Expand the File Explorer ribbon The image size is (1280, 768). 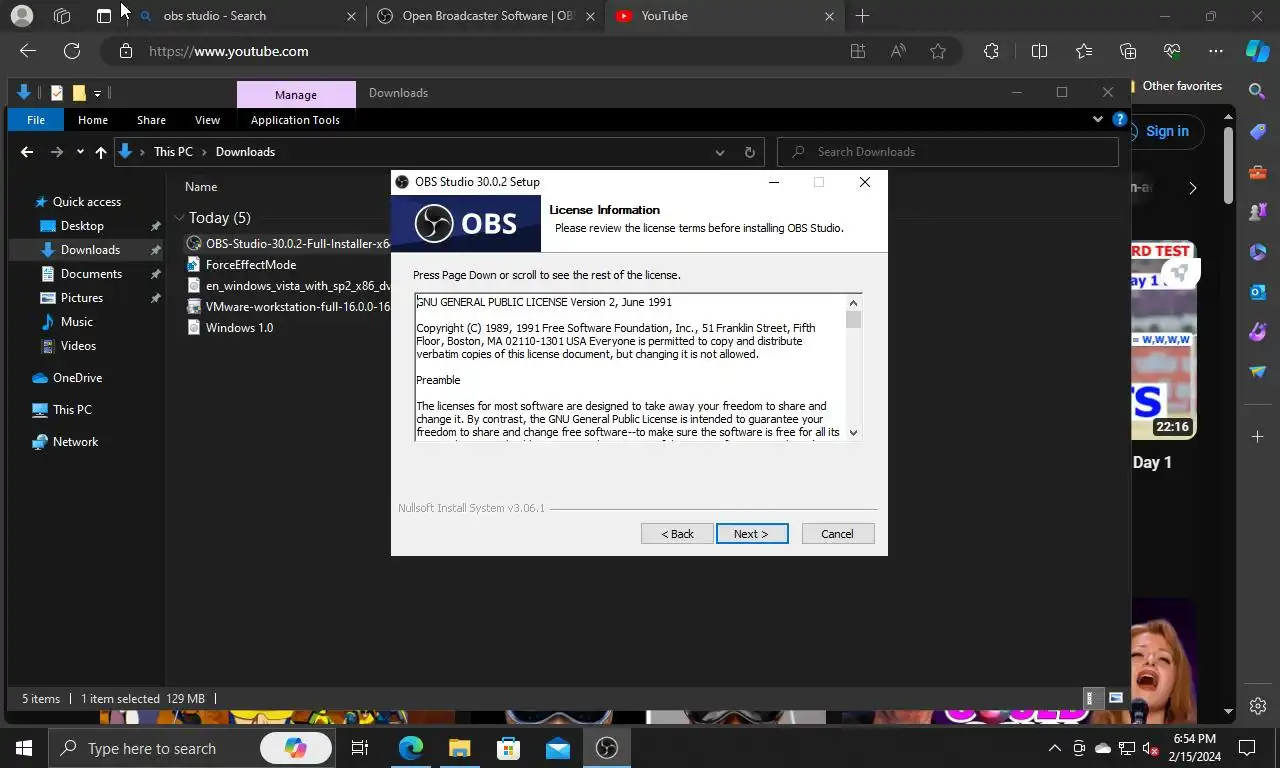tap(1098, 119)
